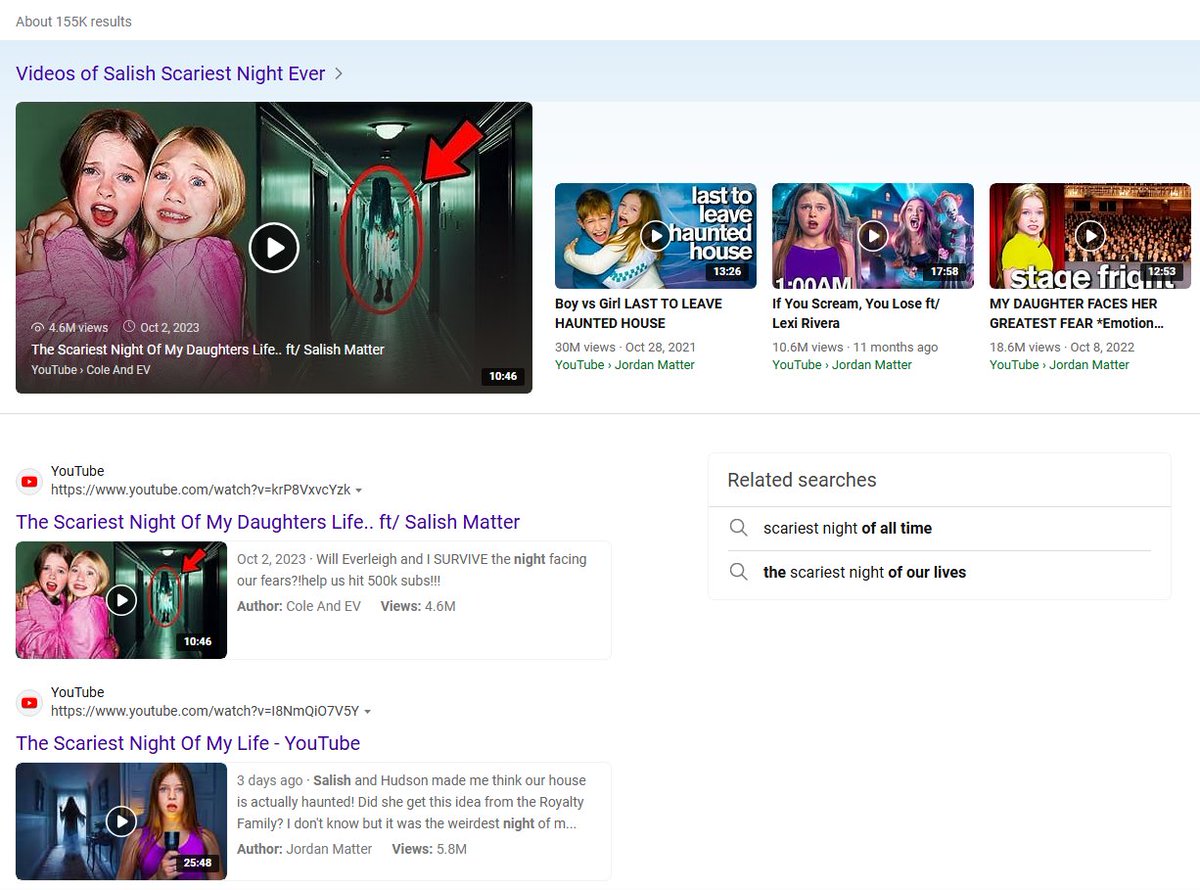The image size is (1200, 890).
Task: Click the description mentioning Salish and Hudson haunted house
Action: tap(411, 802)
